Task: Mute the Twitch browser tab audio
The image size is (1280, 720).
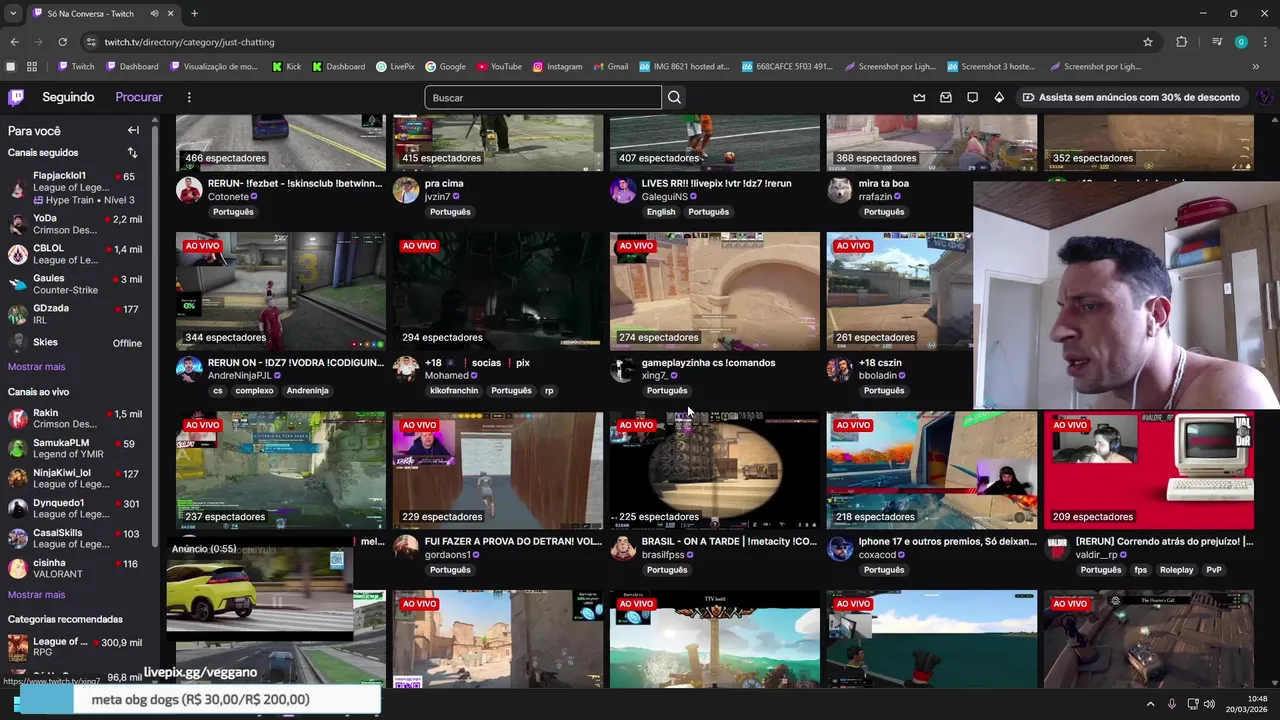Action: 154,13
